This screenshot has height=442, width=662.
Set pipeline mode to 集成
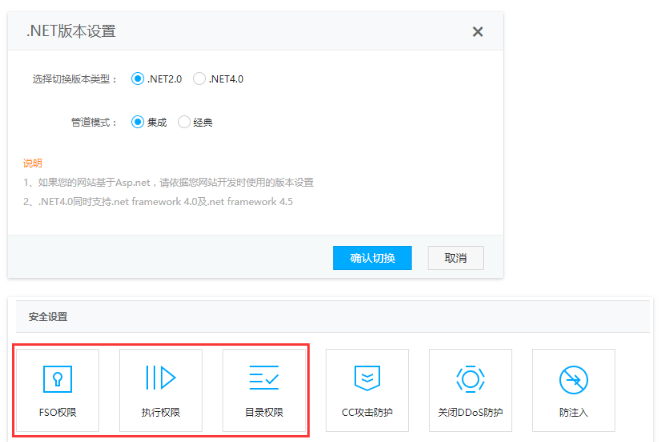[138, 122]
